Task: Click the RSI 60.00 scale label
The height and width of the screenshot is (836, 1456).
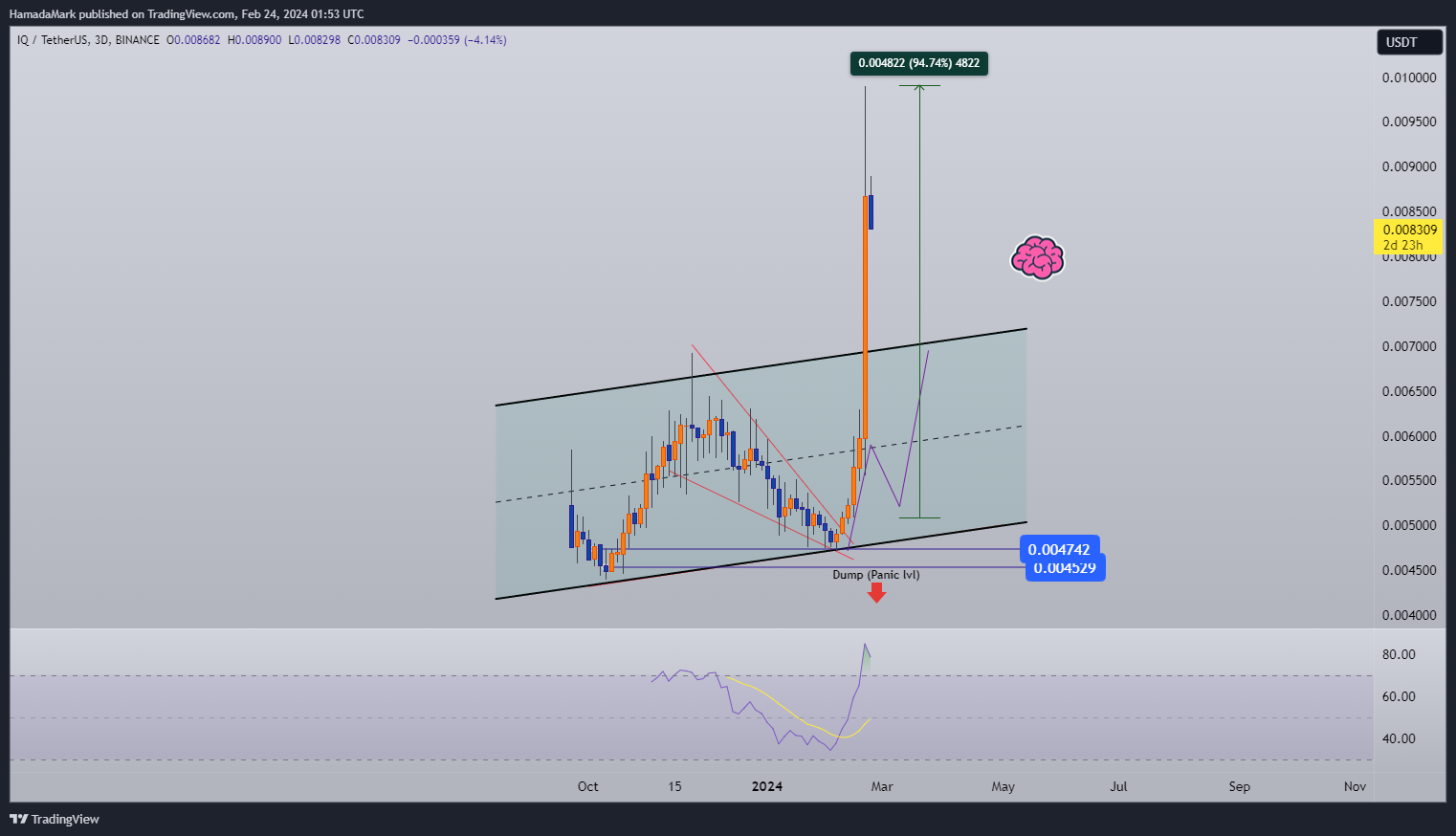Action: [x=1399, y=696]
